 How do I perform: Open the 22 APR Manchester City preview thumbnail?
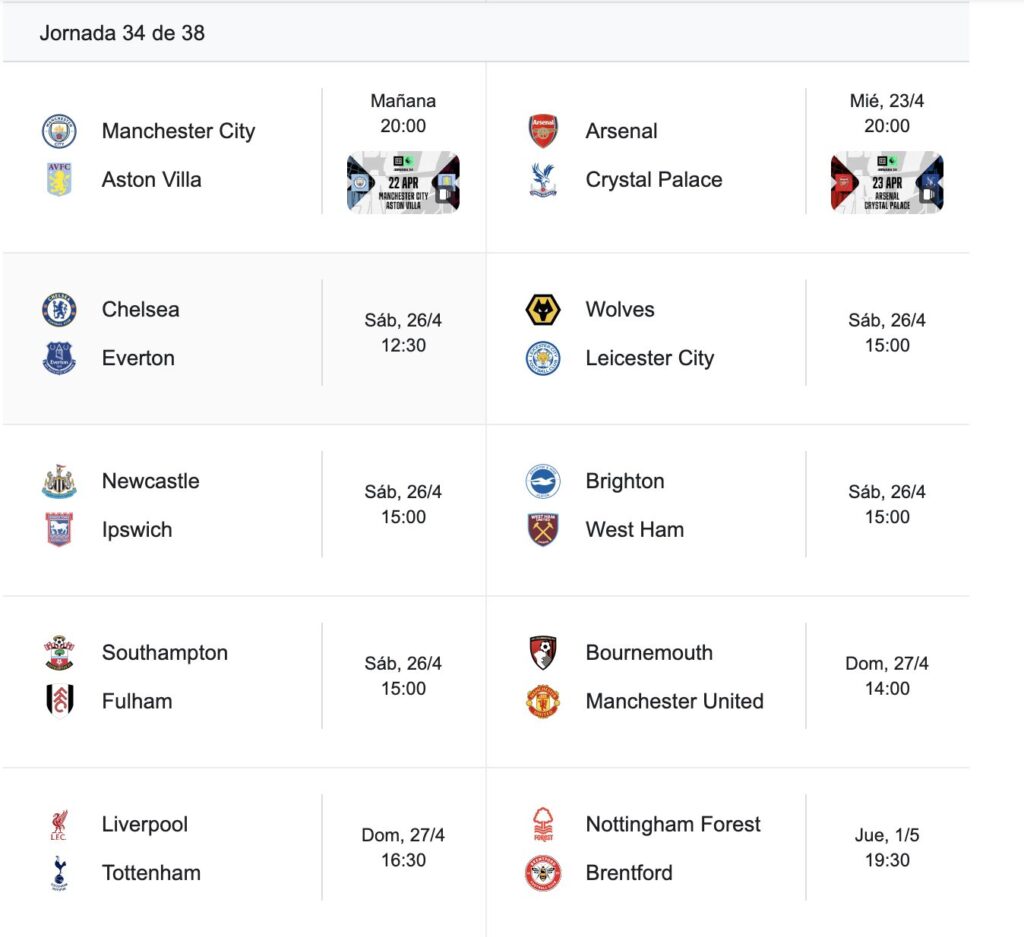(x=403, y=182)
